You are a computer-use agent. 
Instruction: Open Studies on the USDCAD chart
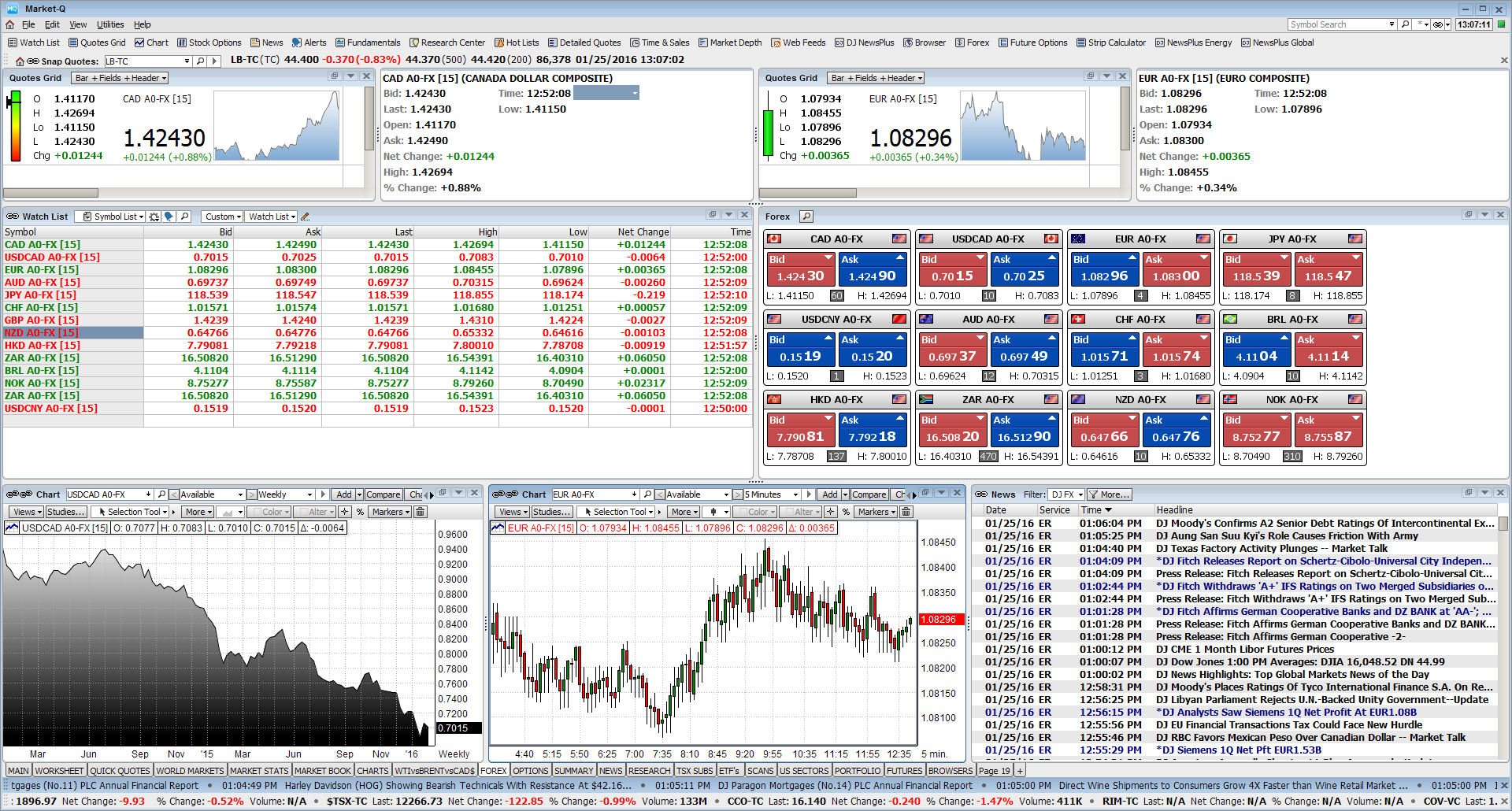click(x=67, y=511)
